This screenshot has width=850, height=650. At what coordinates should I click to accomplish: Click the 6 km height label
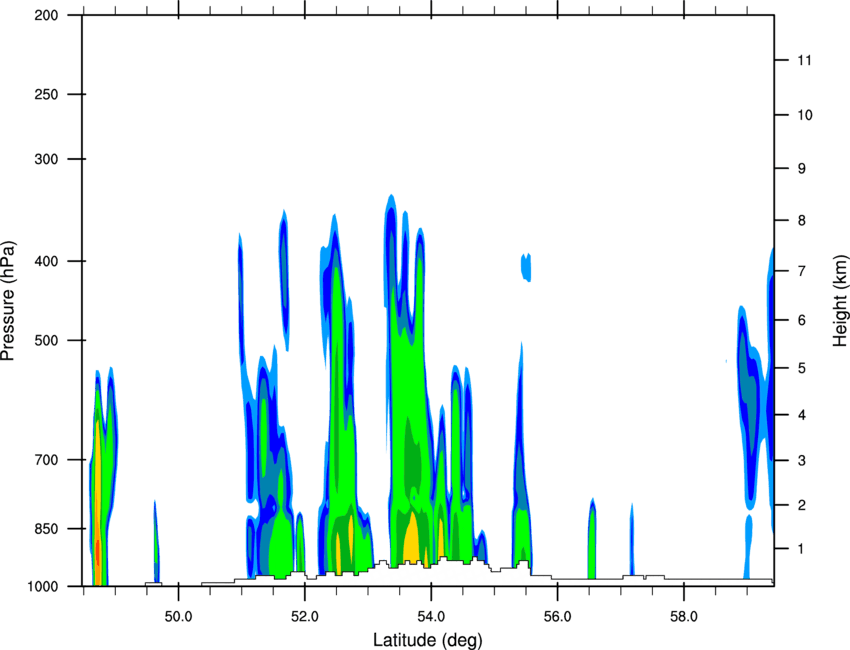(802, 320)
